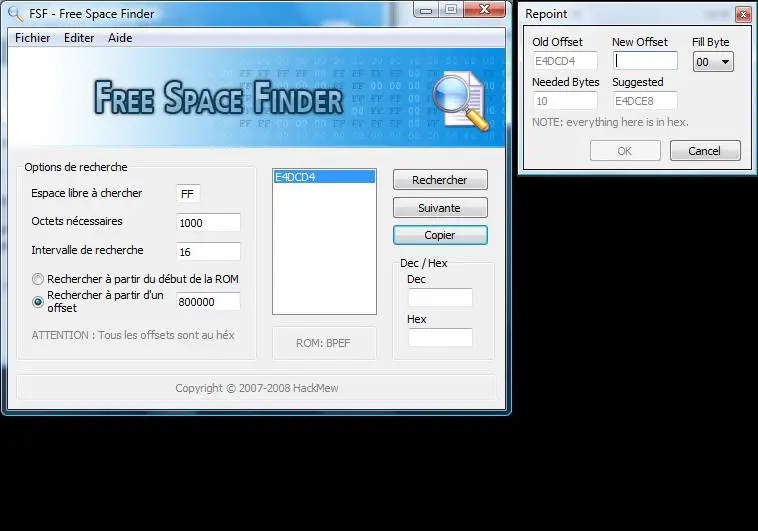Click the Copier button
758x531 pixels.
[440, 235]
